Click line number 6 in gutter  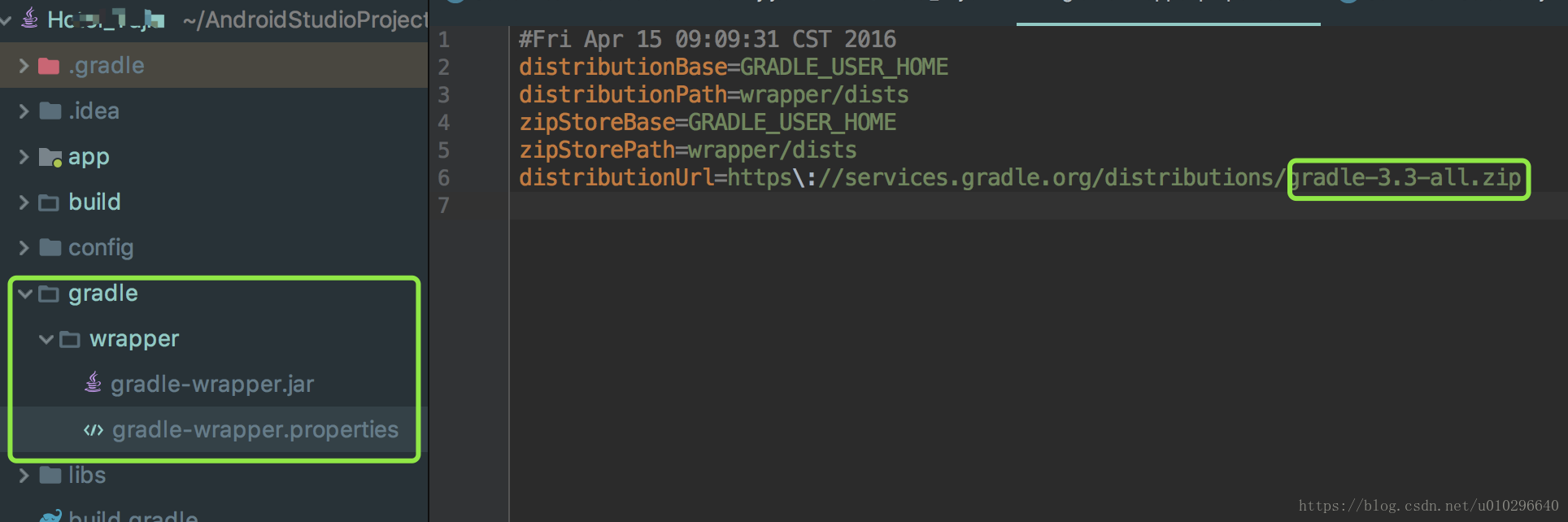(x=443, y=178)
